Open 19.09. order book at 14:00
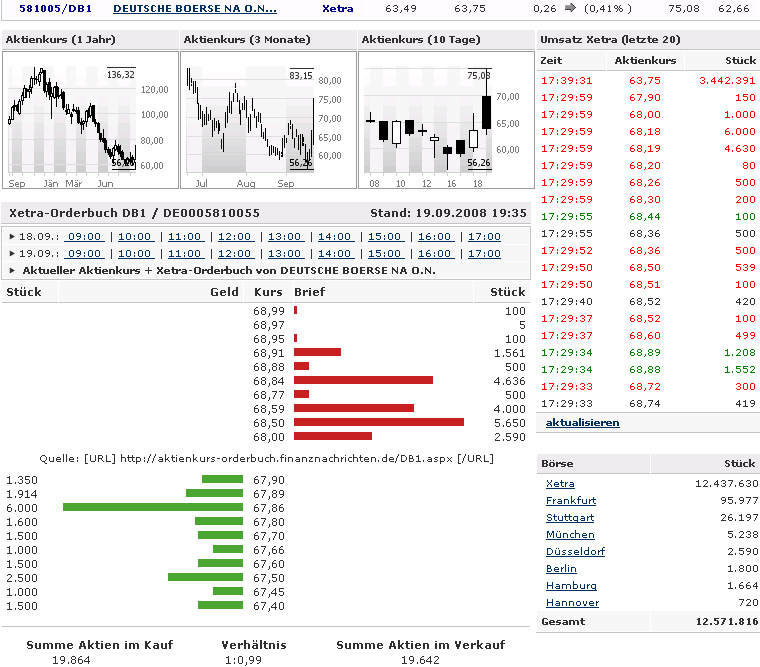The width and height of the screenshot is (760, 667). [335, 254]
